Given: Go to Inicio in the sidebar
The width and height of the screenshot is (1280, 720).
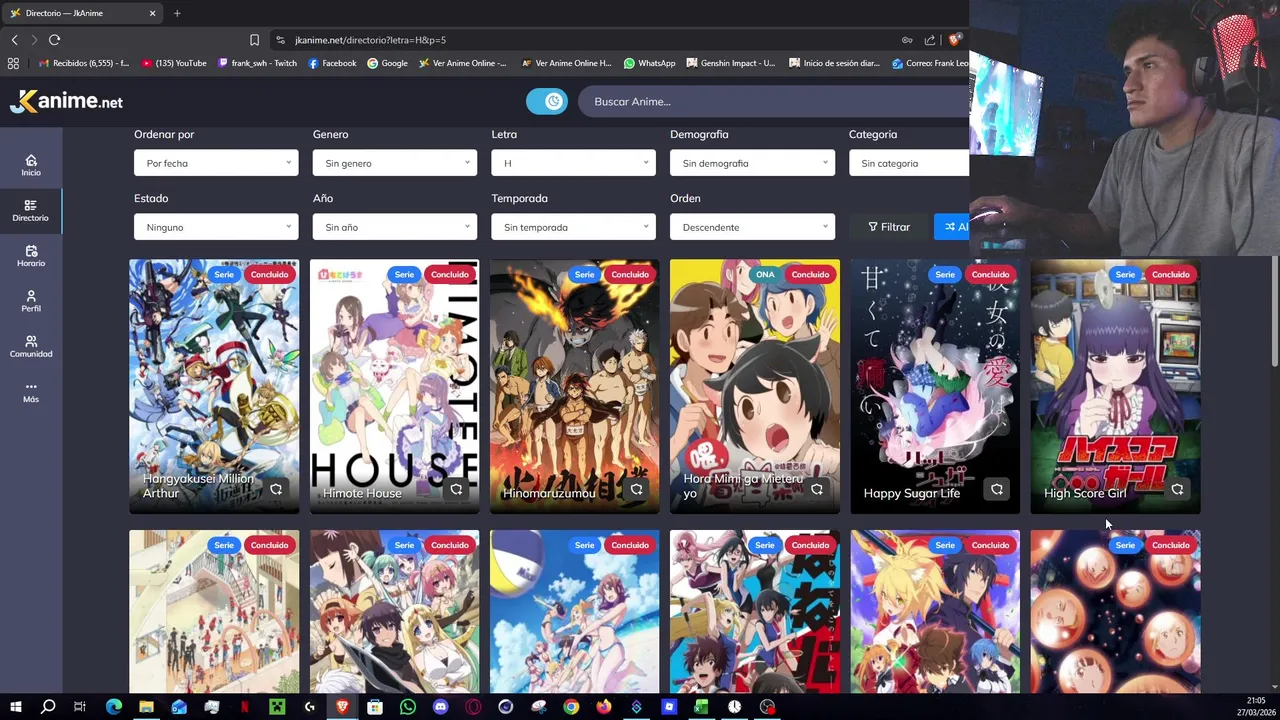Looking at the screenshot, I should click(31, 165).
